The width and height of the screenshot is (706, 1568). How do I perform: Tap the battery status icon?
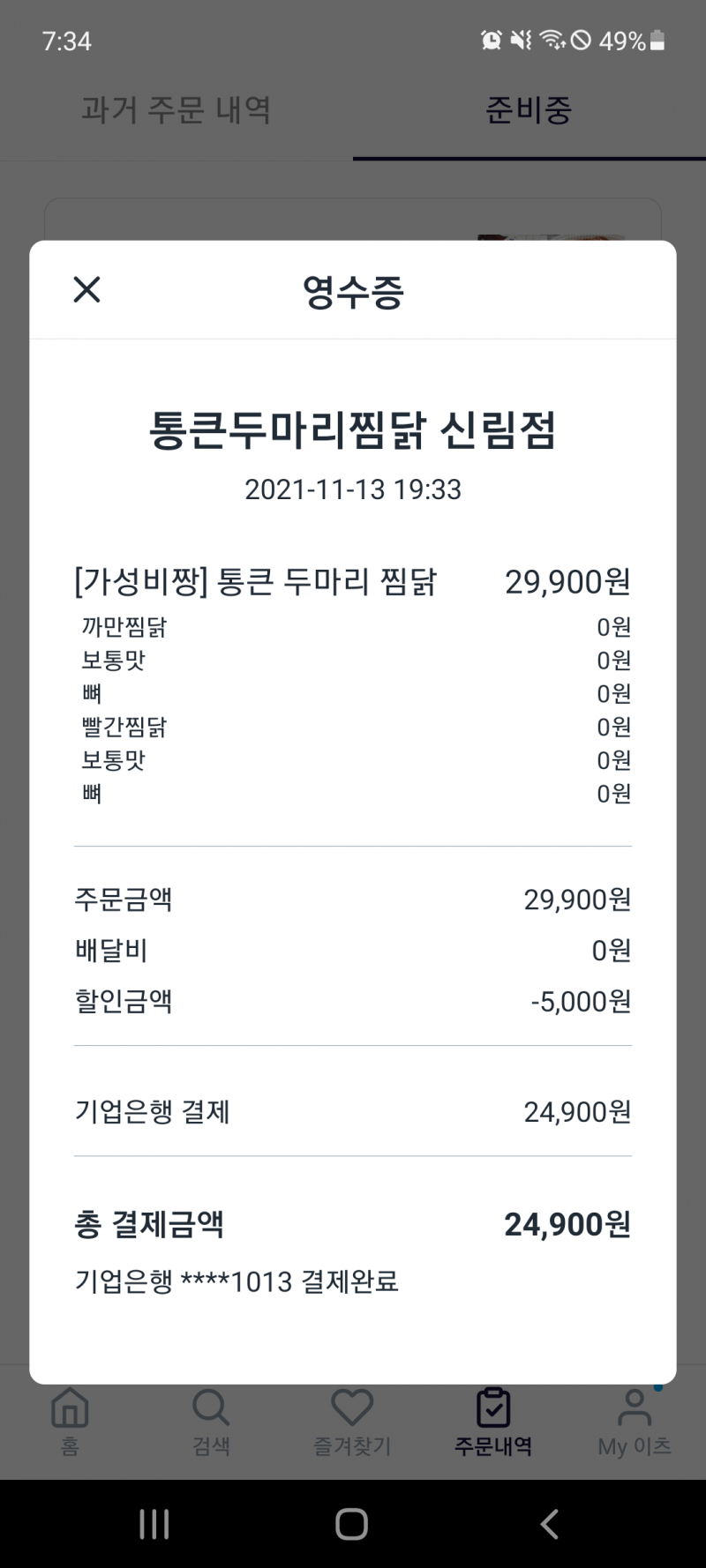657,41
